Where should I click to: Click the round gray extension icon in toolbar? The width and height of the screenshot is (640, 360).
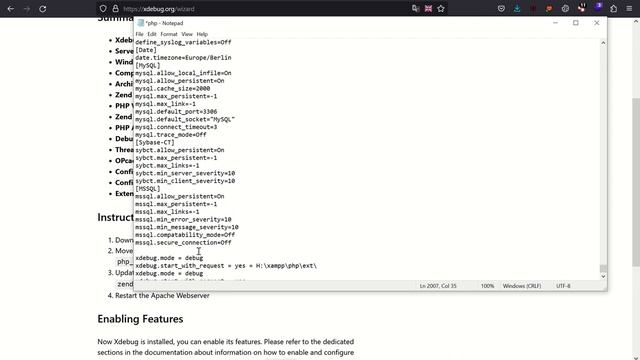coord(565,9)
